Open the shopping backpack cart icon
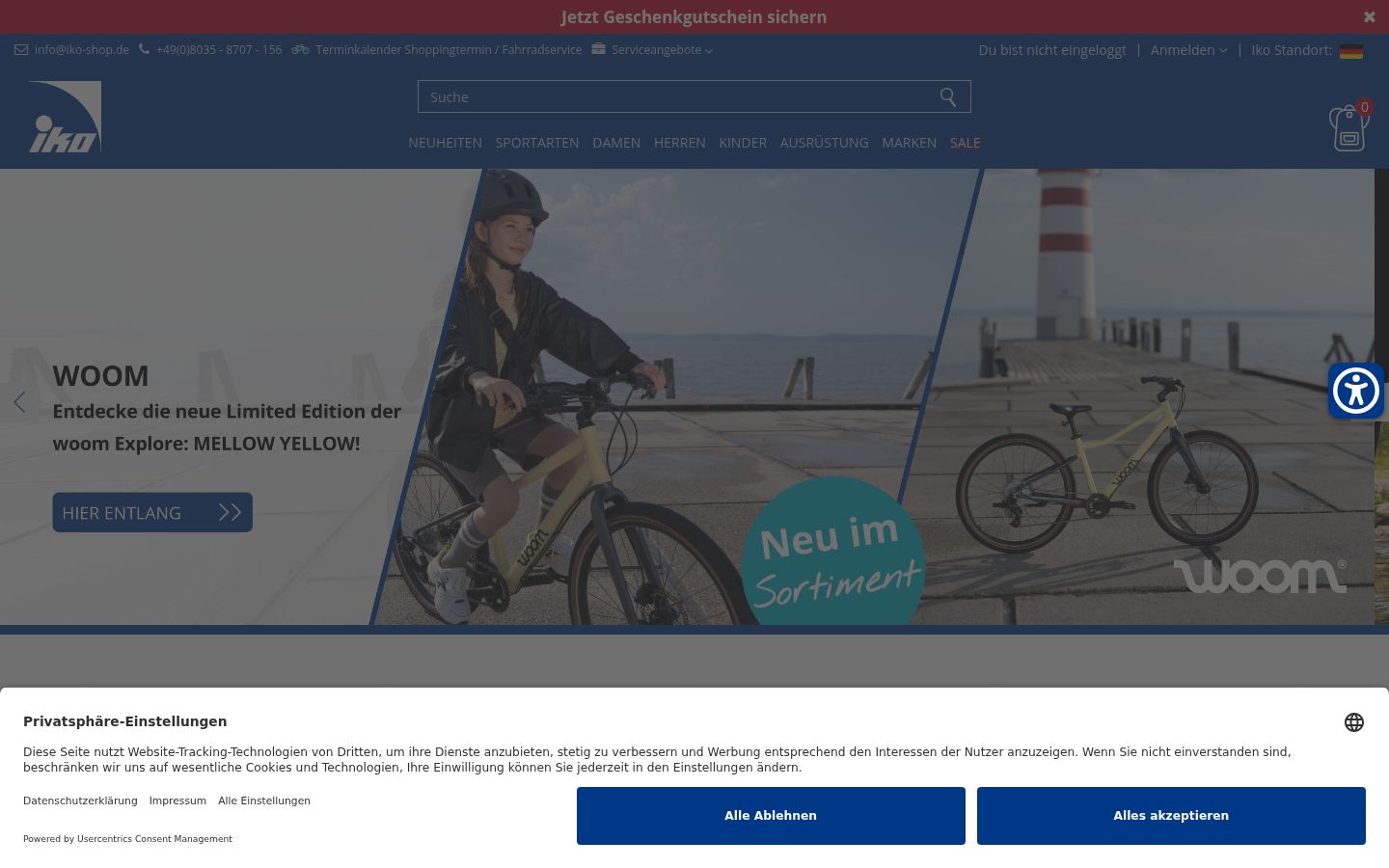The width and height of the screenshot is (1389, 868). (x=1348, y=127)
